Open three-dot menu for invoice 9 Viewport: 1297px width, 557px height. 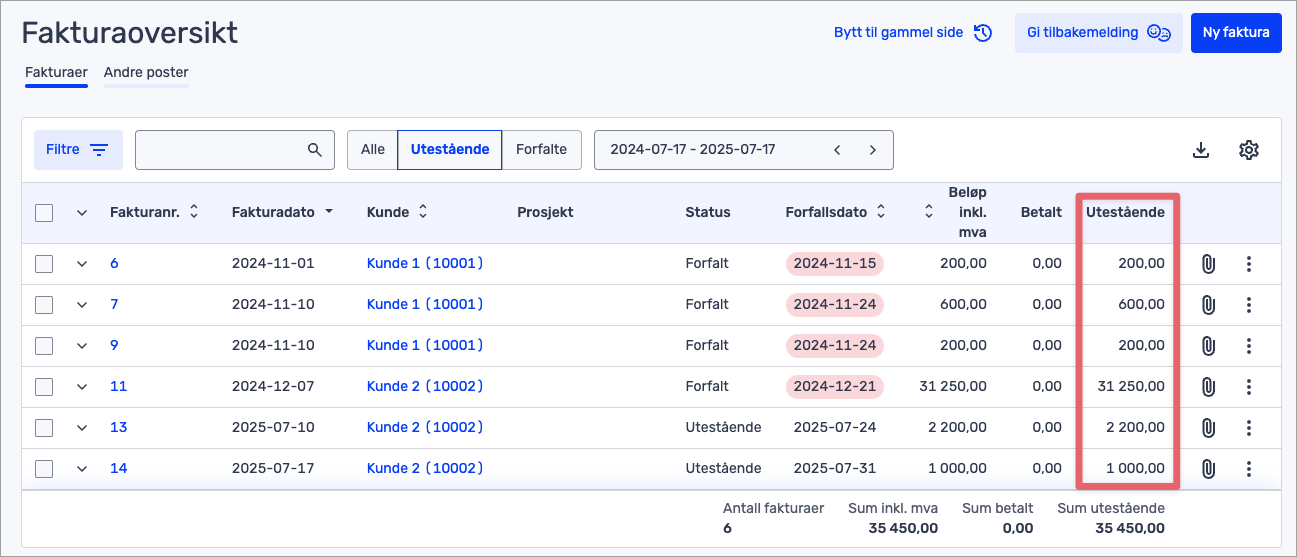[x=1248, y=346]
